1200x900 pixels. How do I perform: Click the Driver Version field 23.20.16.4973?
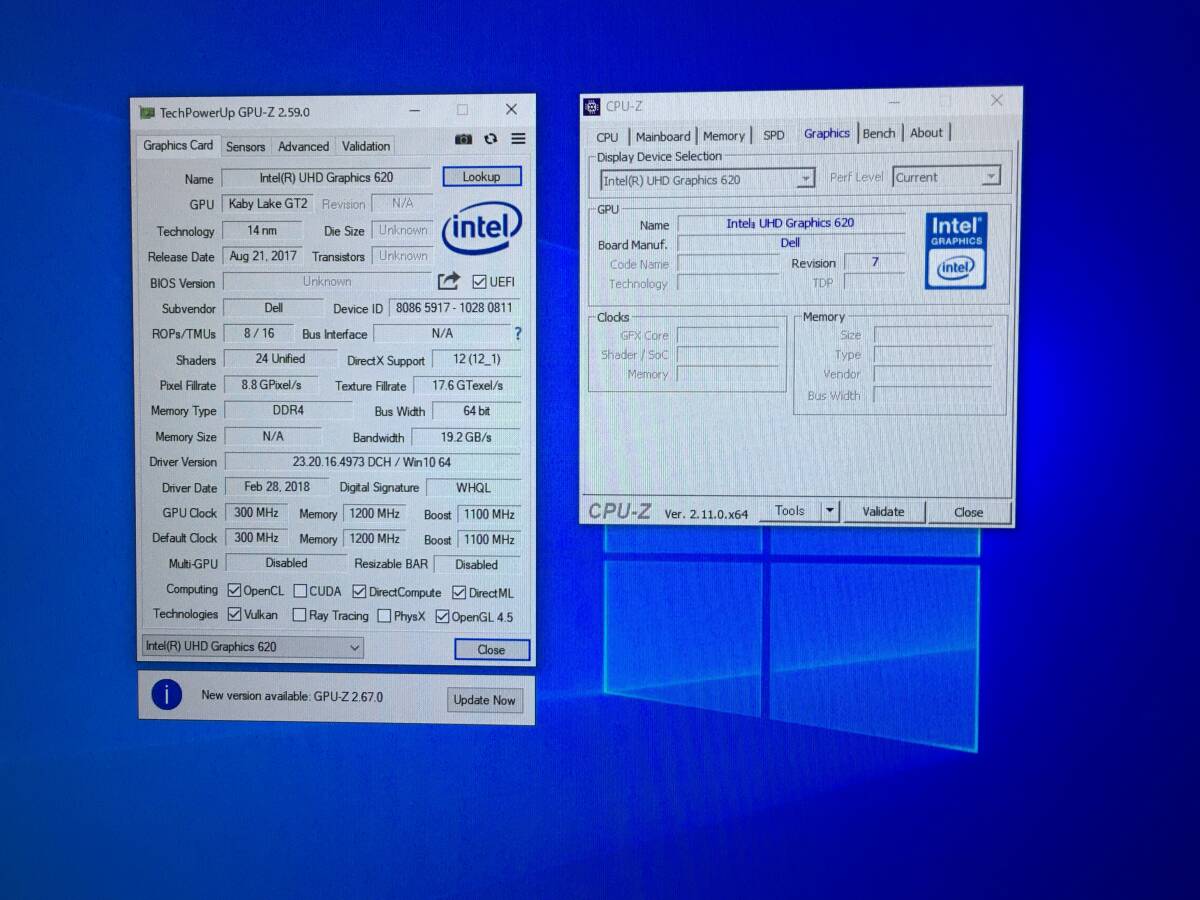tap(372, 462)
